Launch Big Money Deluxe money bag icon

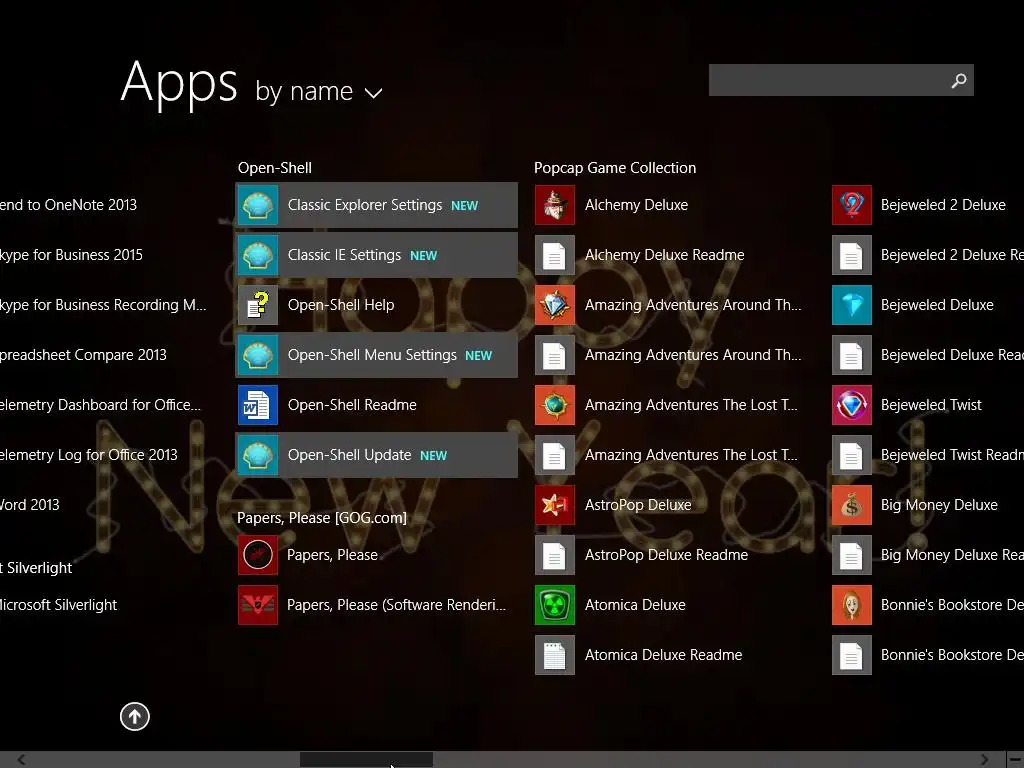[852, 505]
